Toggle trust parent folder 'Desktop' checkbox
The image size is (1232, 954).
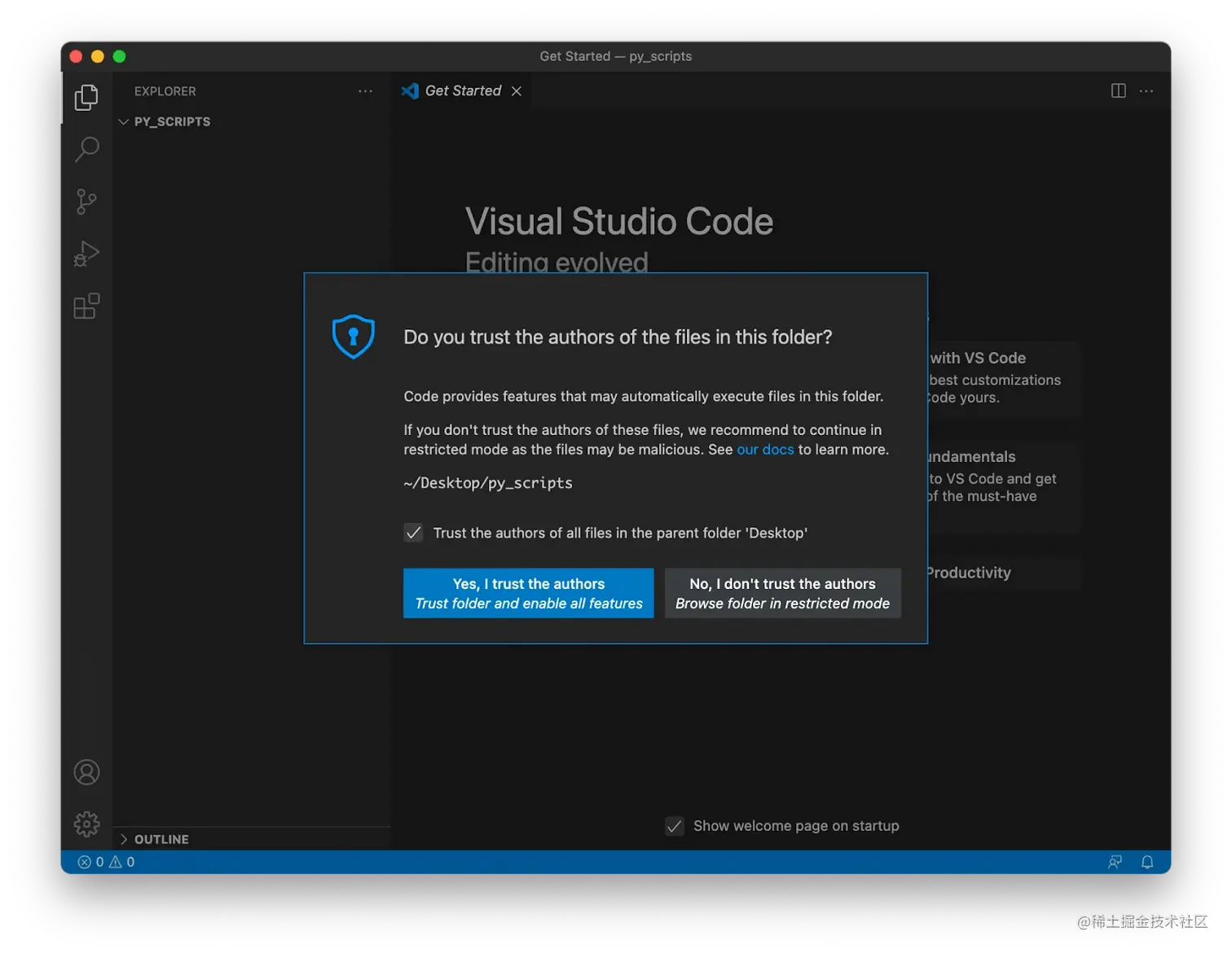pos(414,533)
